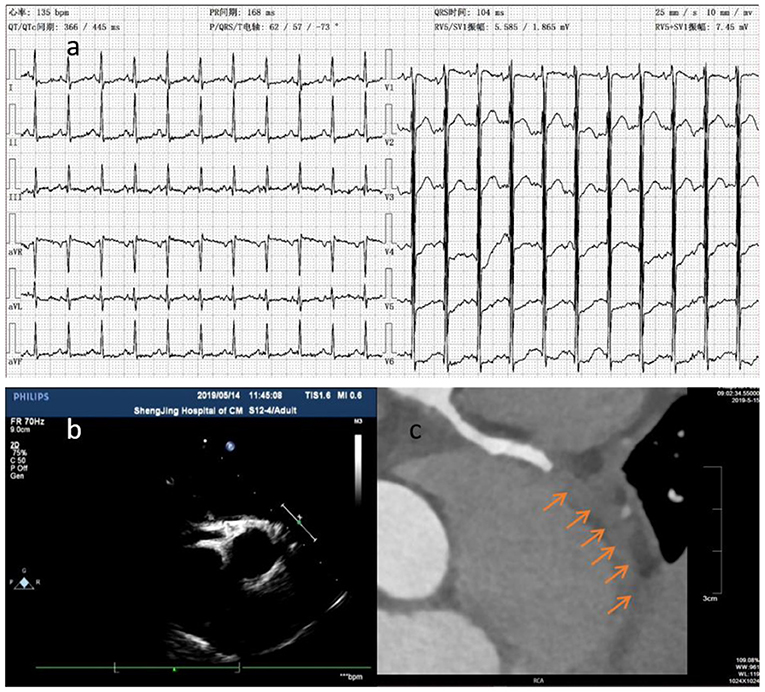Click the aVF lead label

[x=15, y=362]
